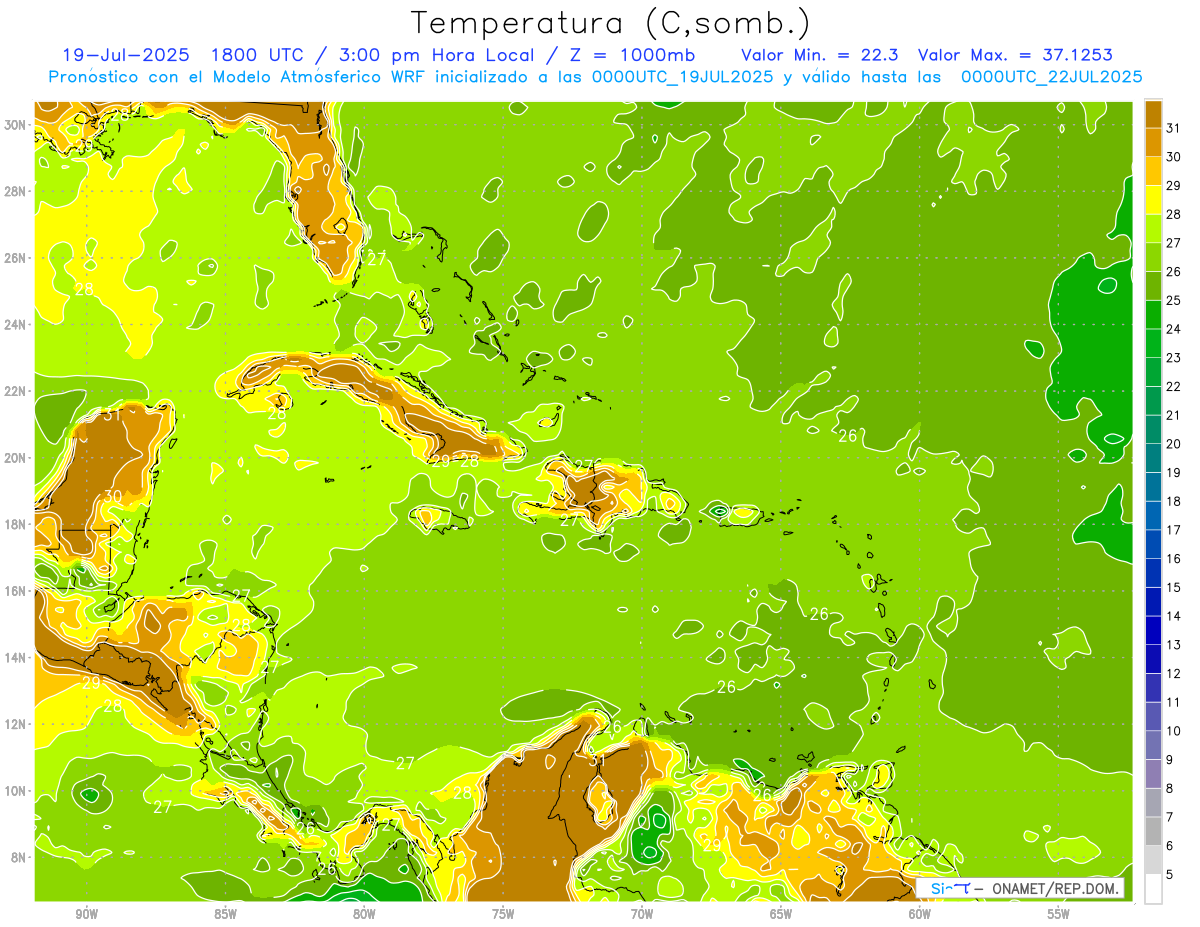Click the '80W' longitude axis label
This screenshot has height=927, width=1200.
(364, 914)
